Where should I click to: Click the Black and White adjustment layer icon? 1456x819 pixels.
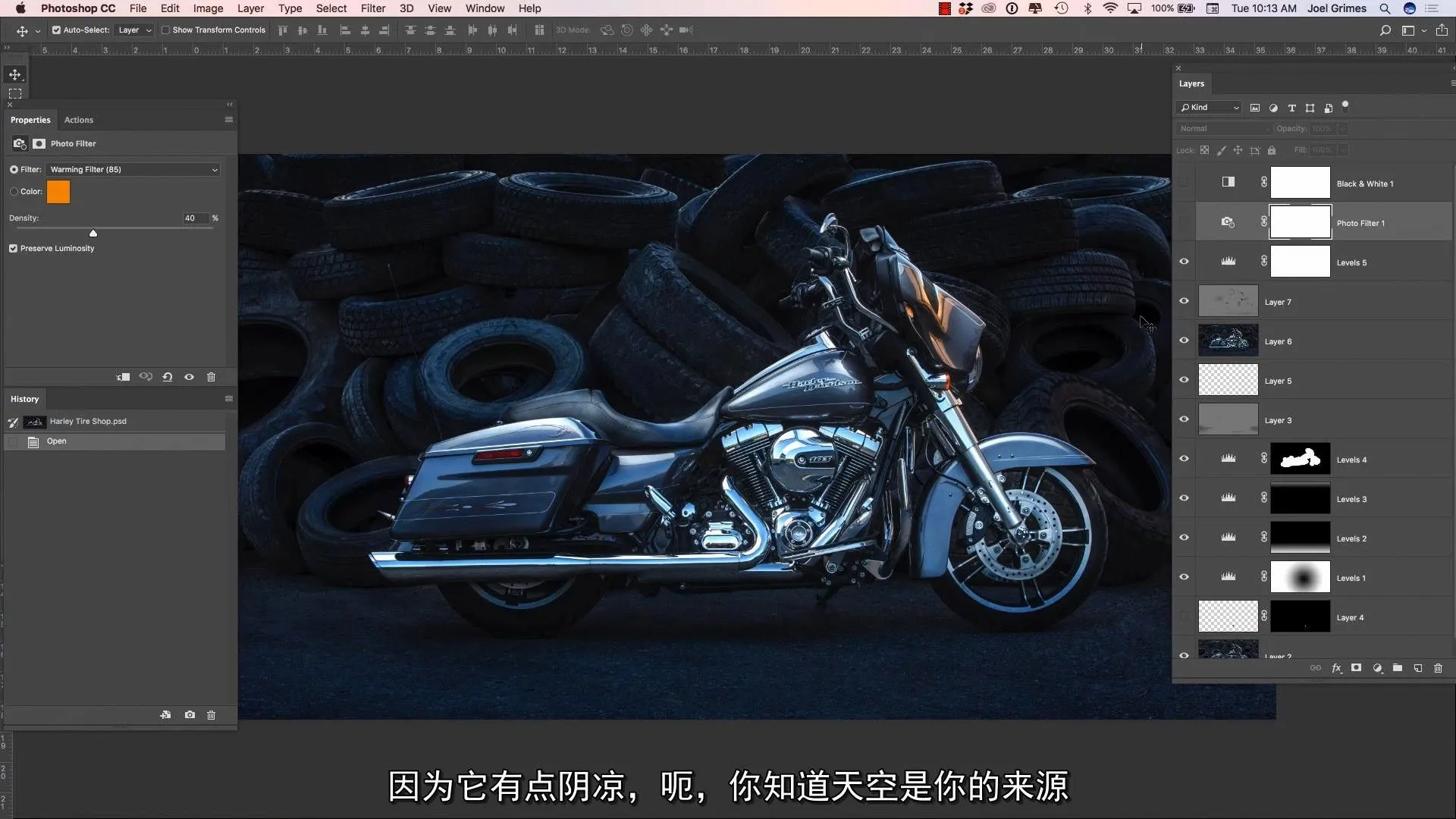[1228, 182]
